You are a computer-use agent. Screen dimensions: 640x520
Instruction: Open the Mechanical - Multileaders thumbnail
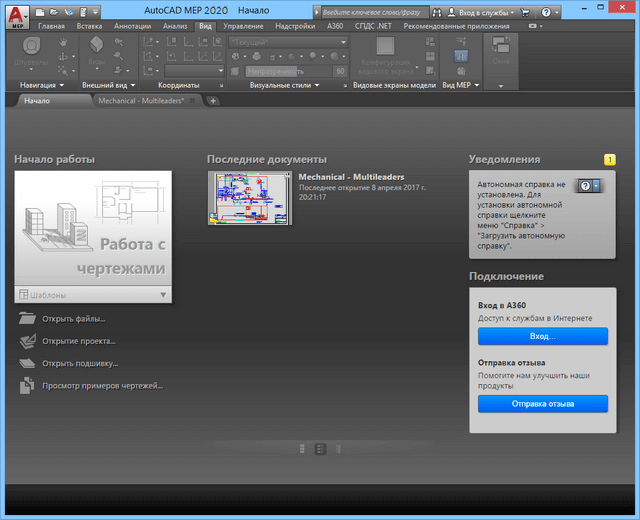click(249, 198)
